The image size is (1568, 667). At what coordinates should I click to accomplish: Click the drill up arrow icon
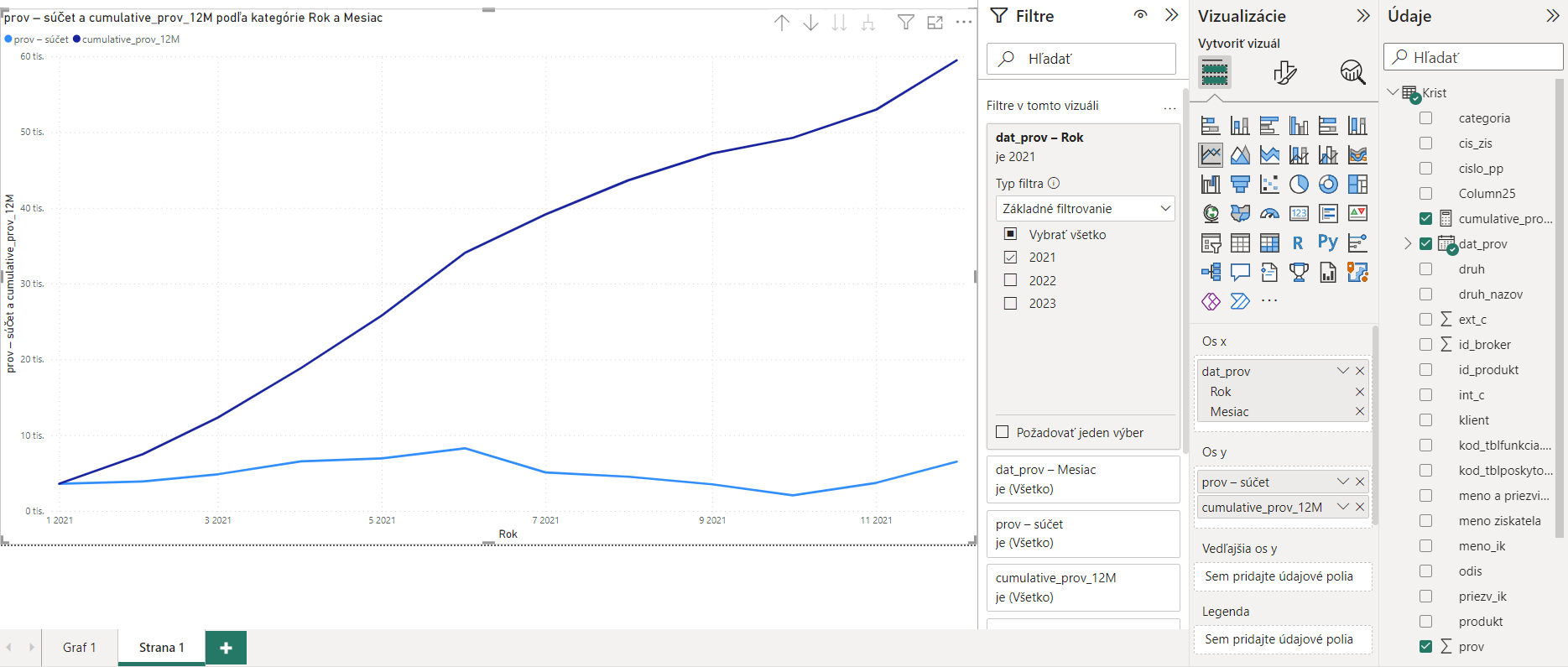pos(782,23)
